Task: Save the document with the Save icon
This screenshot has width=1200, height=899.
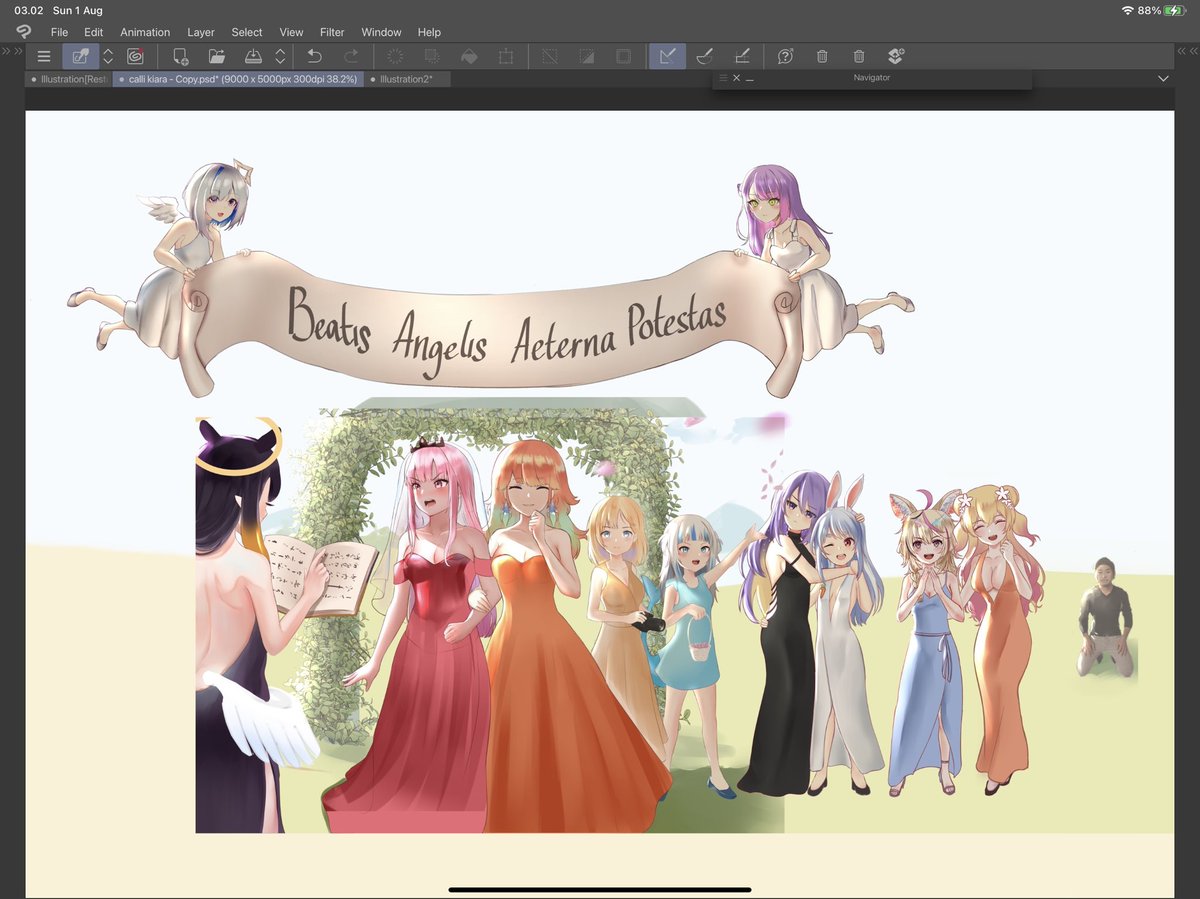Action: 254,57
